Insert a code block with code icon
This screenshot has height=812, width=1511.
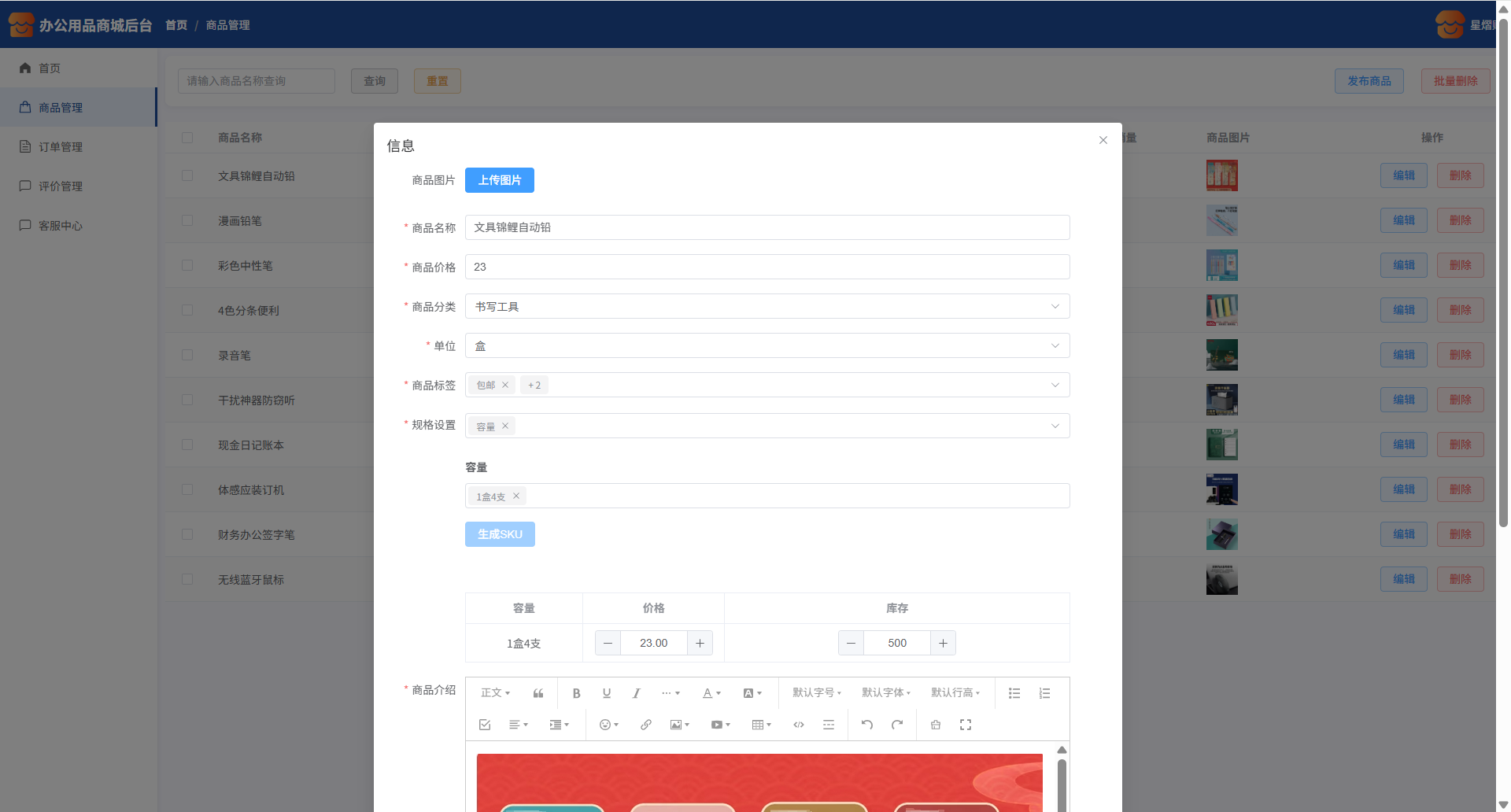pos(798,725)
